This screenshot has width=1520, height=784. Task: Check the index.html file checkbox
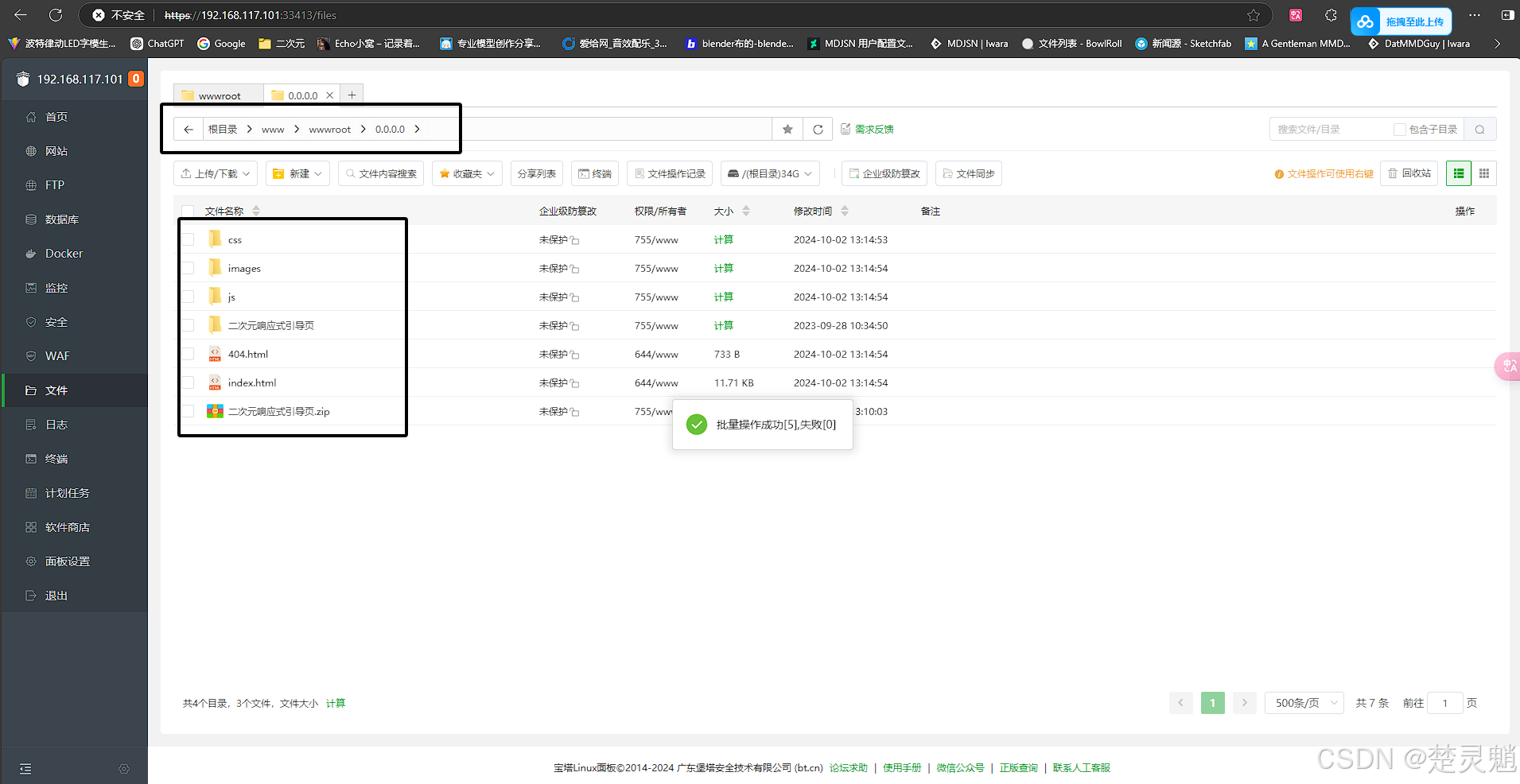(188, 382)
